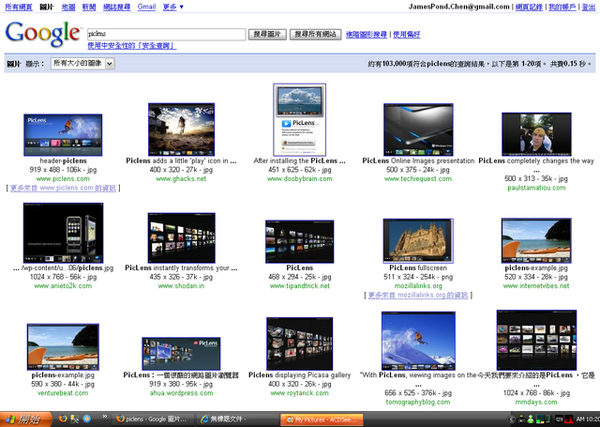Open the techiequest.com presentation thumbnail

(x=418, y=130)
